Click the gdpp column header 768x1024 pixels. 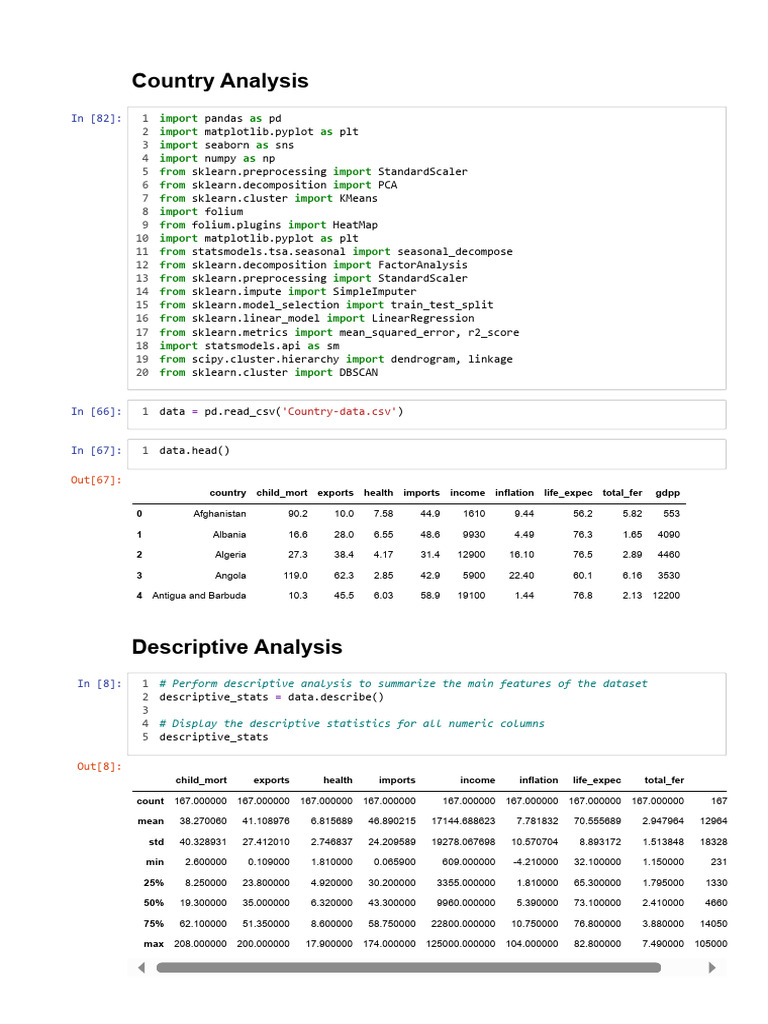(667, 492)
